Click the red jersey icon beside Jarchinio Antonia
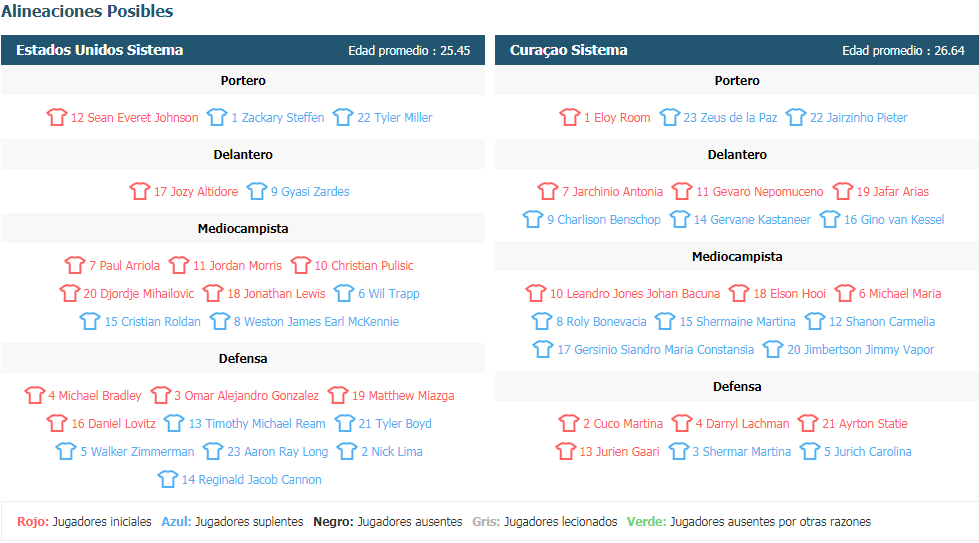Image resolution: width=979 pixels, height=543 pixels. [x=548, y=191]
